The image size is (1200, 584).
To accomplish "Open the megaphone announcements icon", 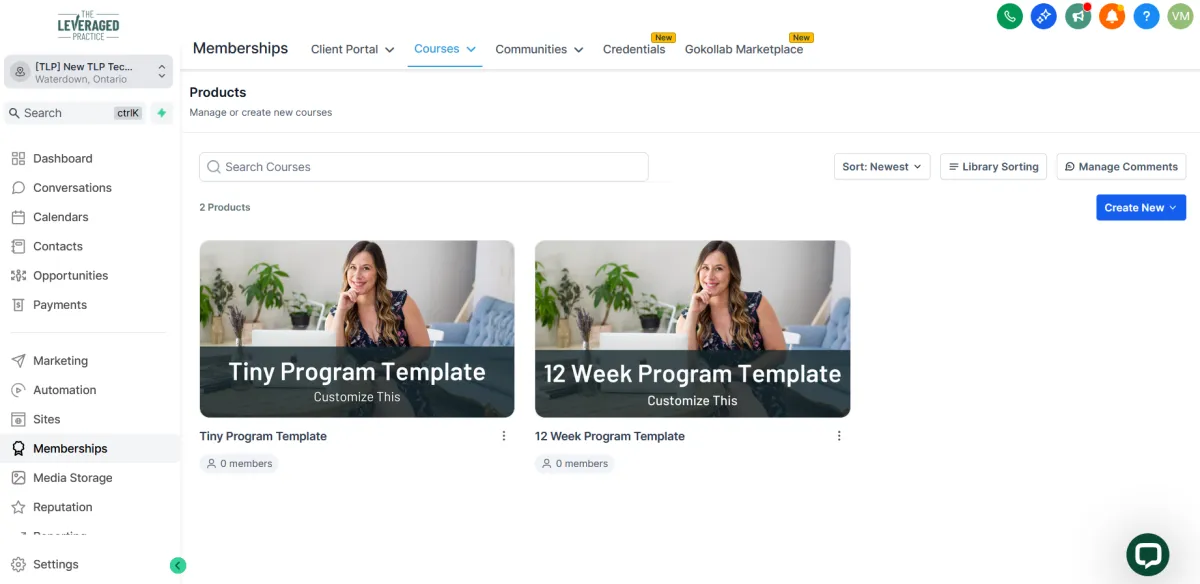I will click(x=1078, y=16).
